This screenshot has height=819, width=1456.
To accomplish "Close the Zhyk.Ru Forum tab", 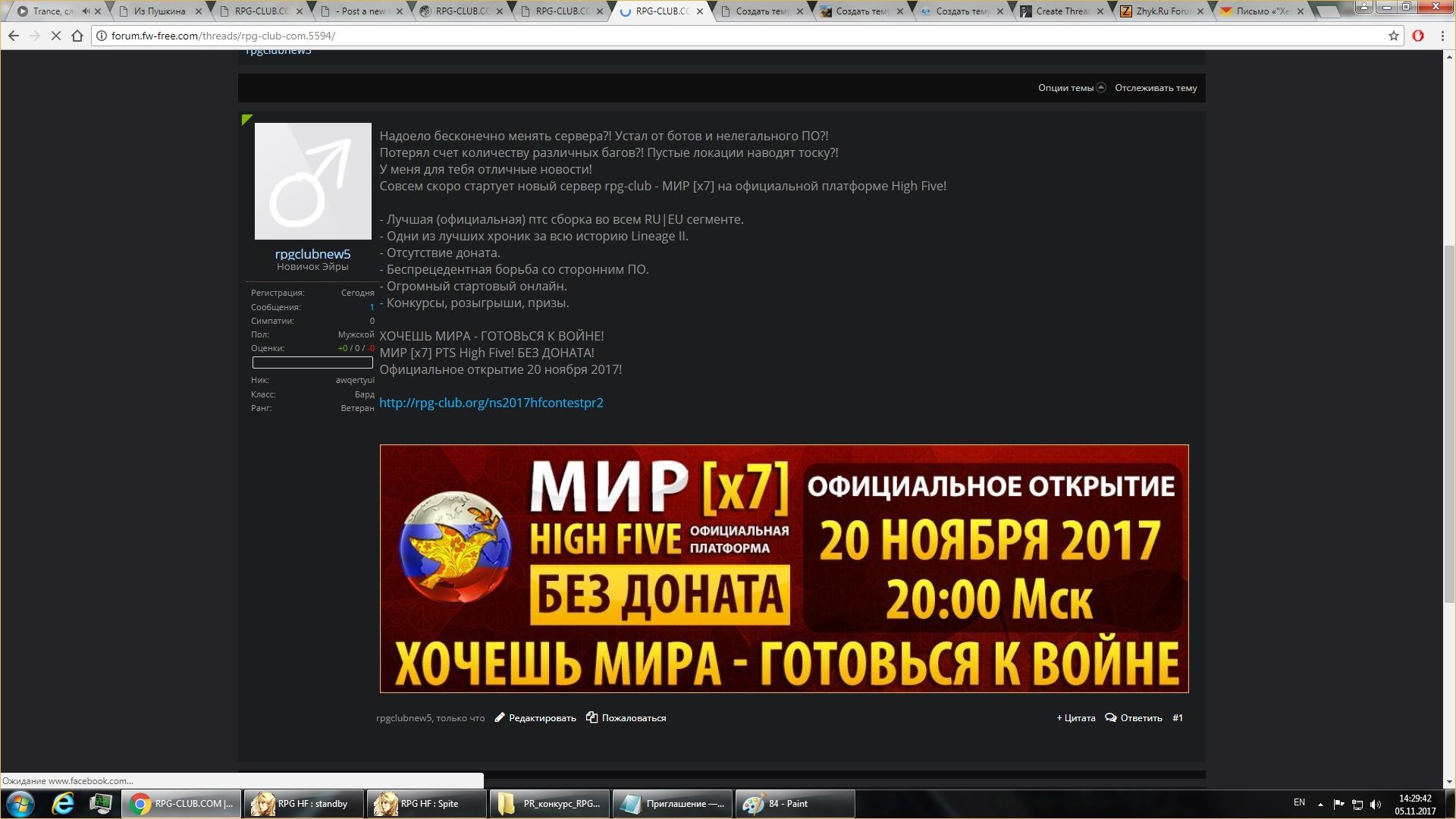I will click(x=1200, y=11).
